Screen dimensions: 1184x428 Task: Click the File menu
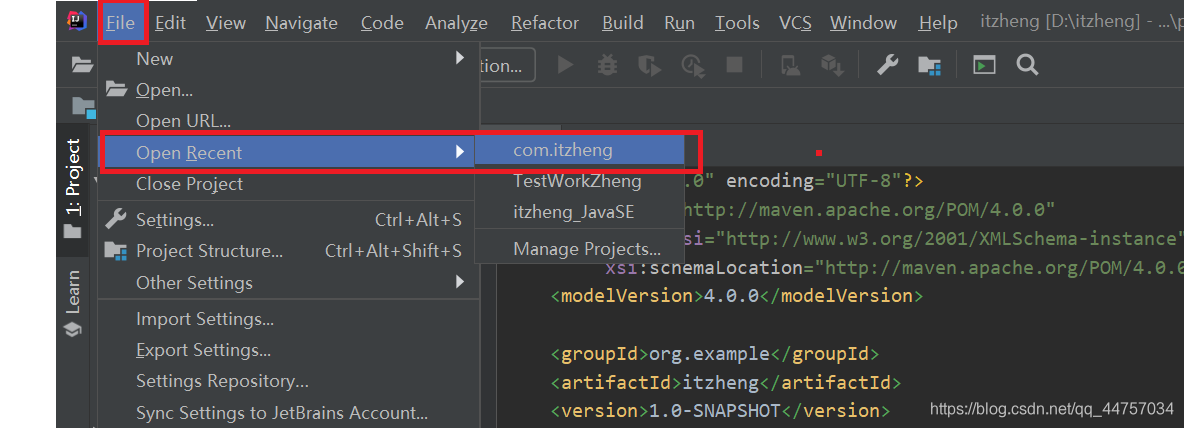(x=122, y=23)
